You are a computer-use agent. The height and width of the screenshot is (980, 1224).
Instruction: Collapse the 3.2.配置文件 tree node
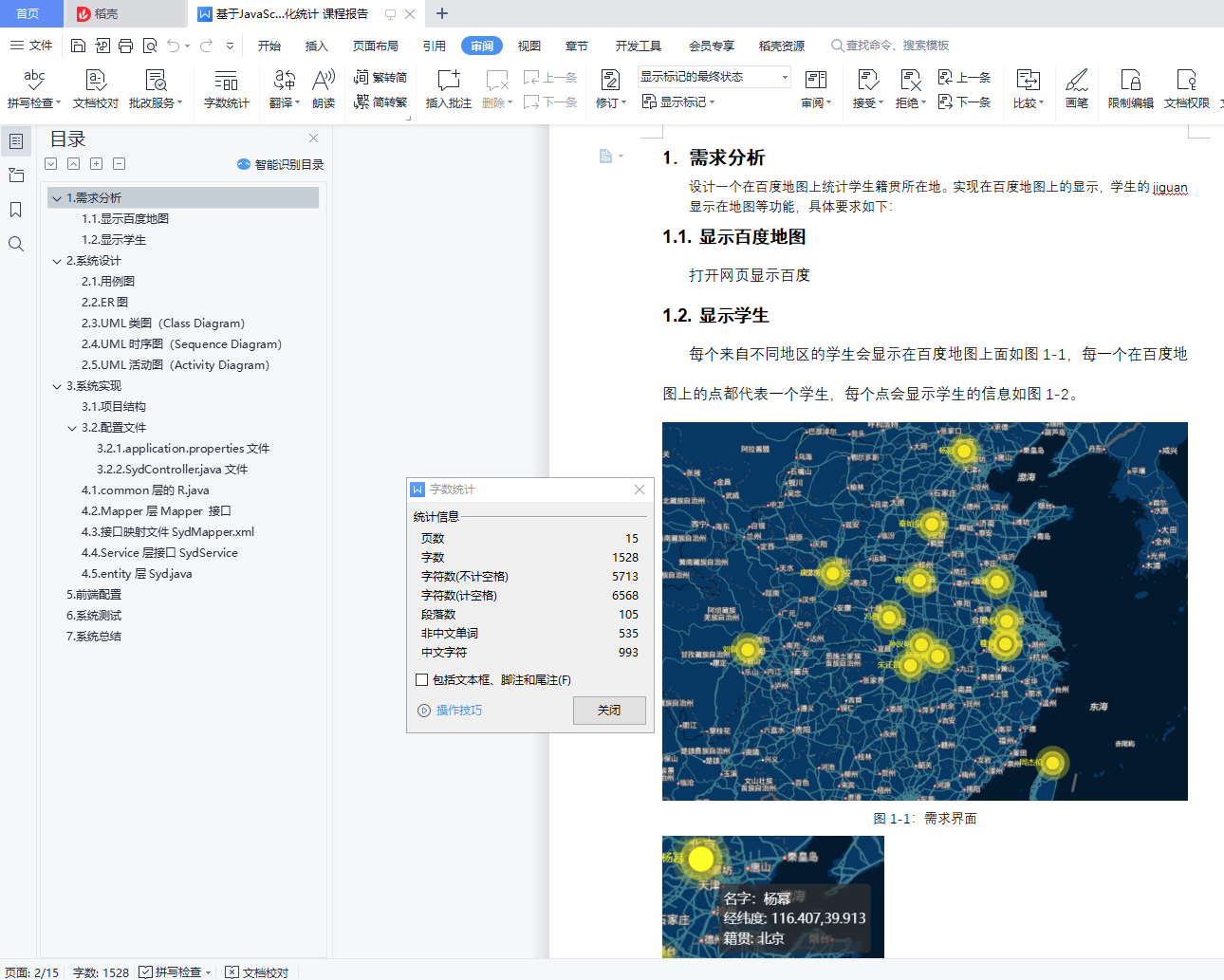(72, 428)
